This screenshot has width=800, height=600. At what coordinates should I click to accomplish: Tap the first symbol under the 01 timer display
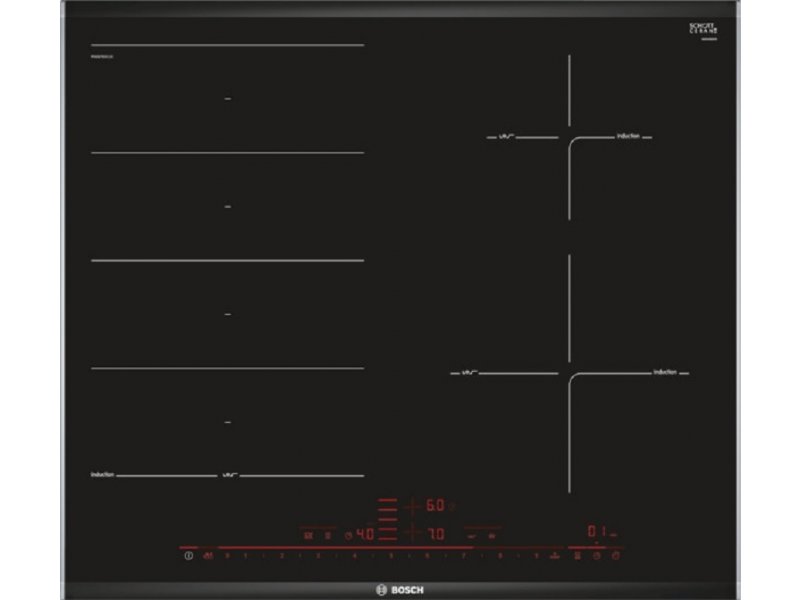578,556
